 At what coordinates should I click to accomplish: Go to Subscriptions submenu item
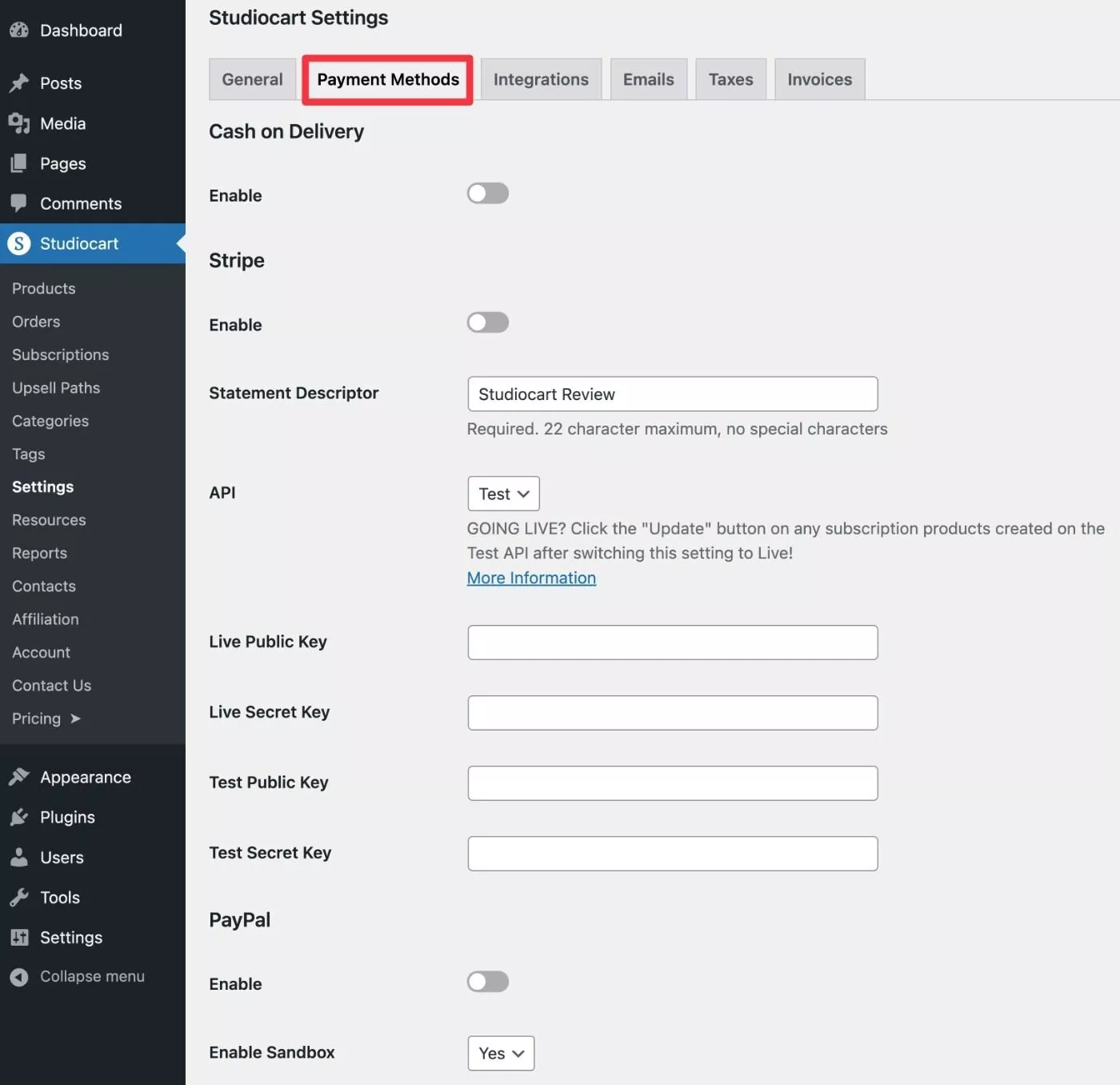(x=61, y=354)
